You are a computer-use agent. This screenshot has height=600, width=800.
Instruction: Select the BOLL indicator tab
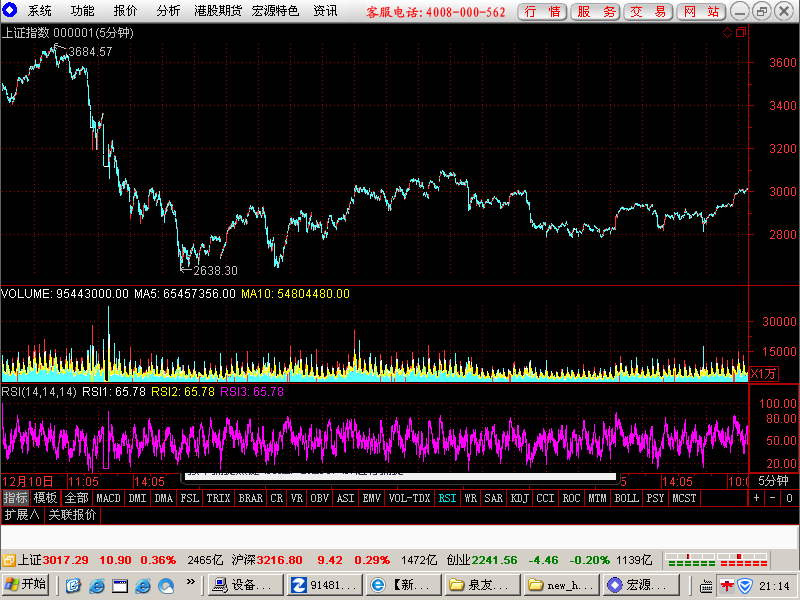(x=627, y=498)
